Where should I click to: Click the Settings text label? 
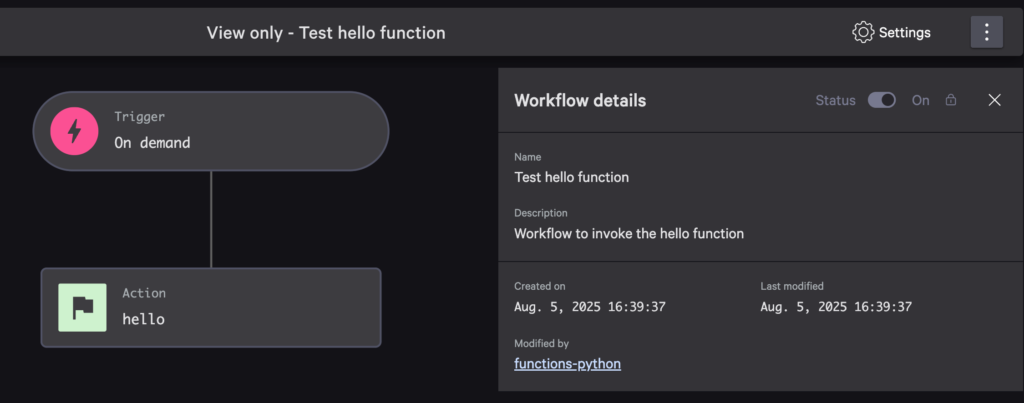[x=904, y=33]
